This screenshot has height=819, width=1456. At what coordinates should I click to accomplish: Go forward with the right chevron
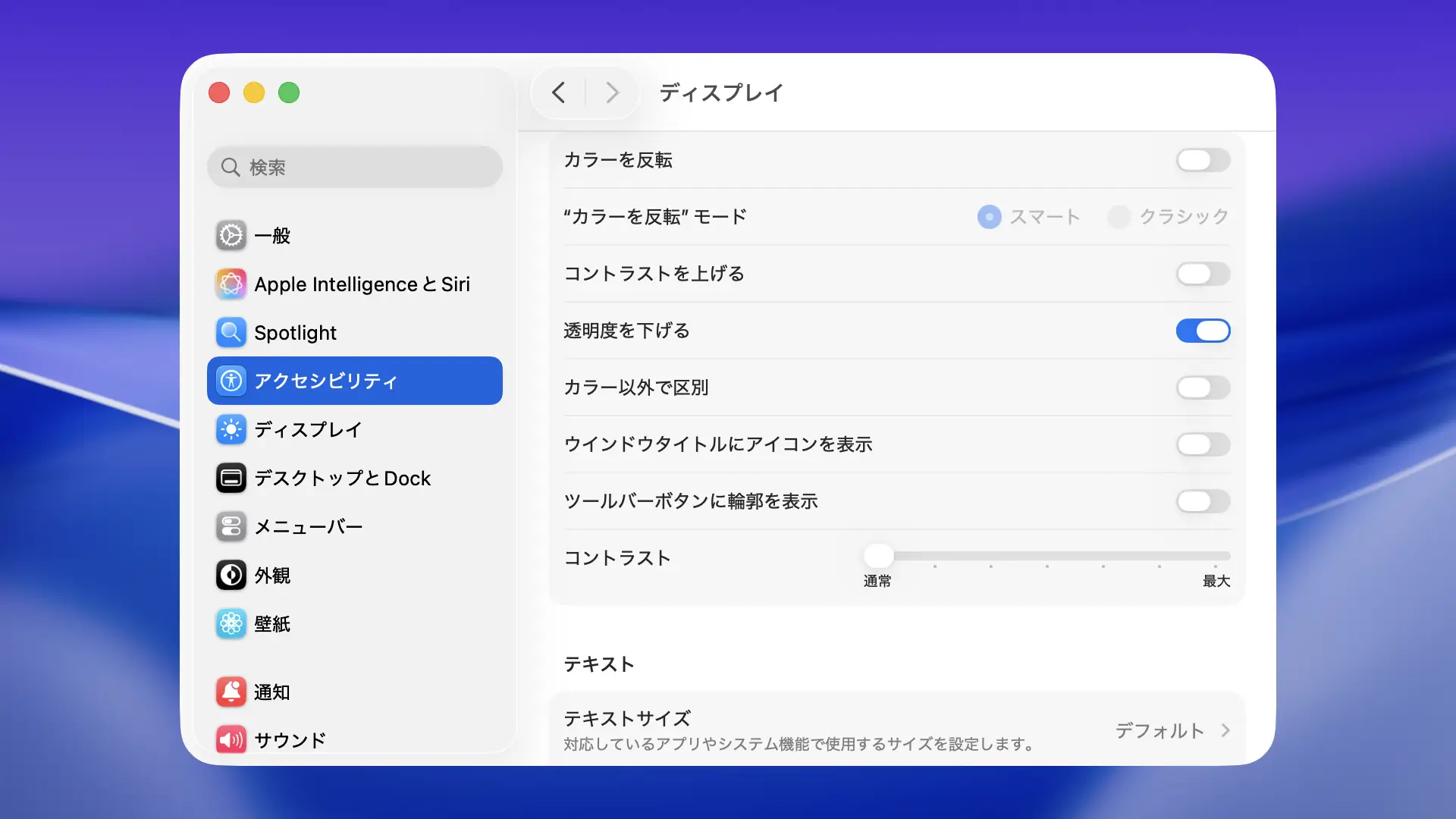pyautogui.click(x=612, y=93)
